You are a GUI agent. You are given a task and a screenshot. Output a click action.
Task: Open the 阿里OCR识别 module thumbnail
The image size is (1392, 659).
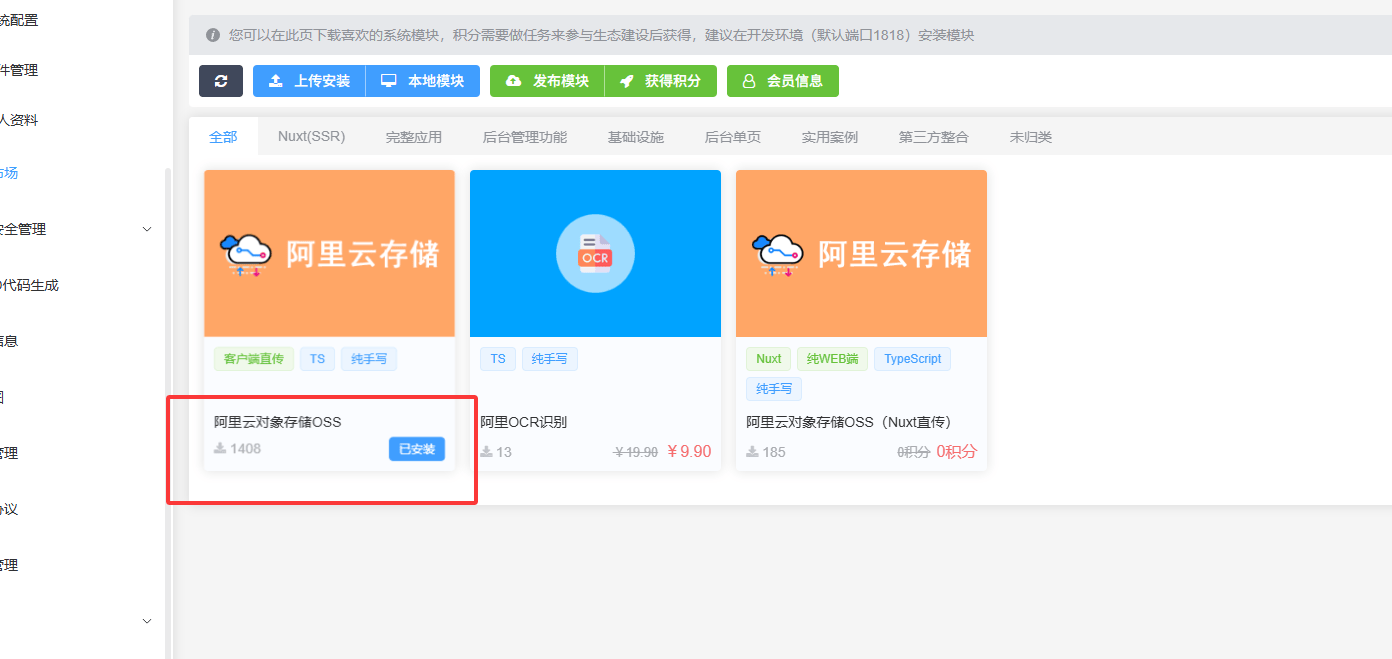(x=595, y=253)
